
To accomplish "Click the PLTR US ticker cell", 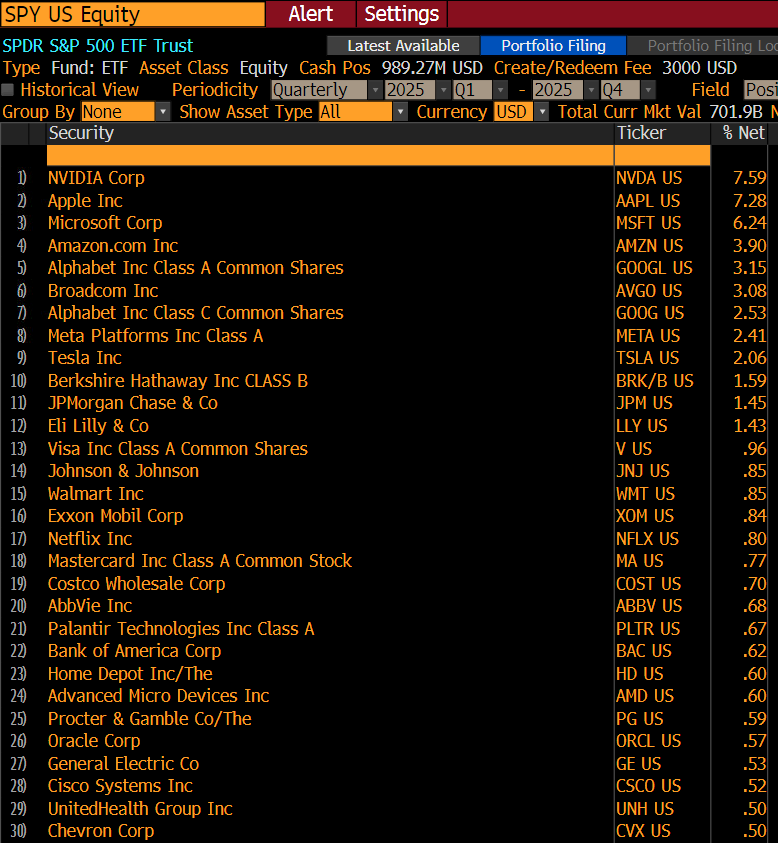I will [648, 628].
